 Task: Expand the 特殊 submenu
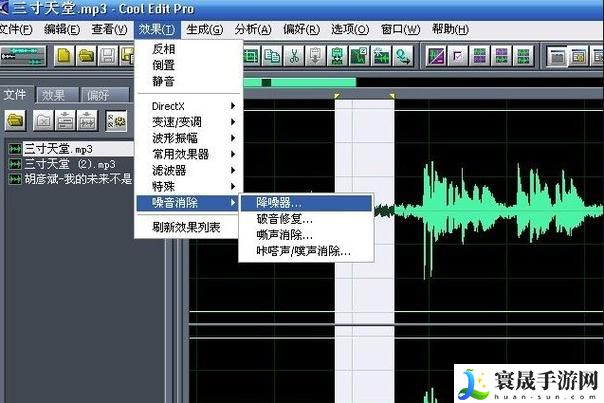click(189, 186)
